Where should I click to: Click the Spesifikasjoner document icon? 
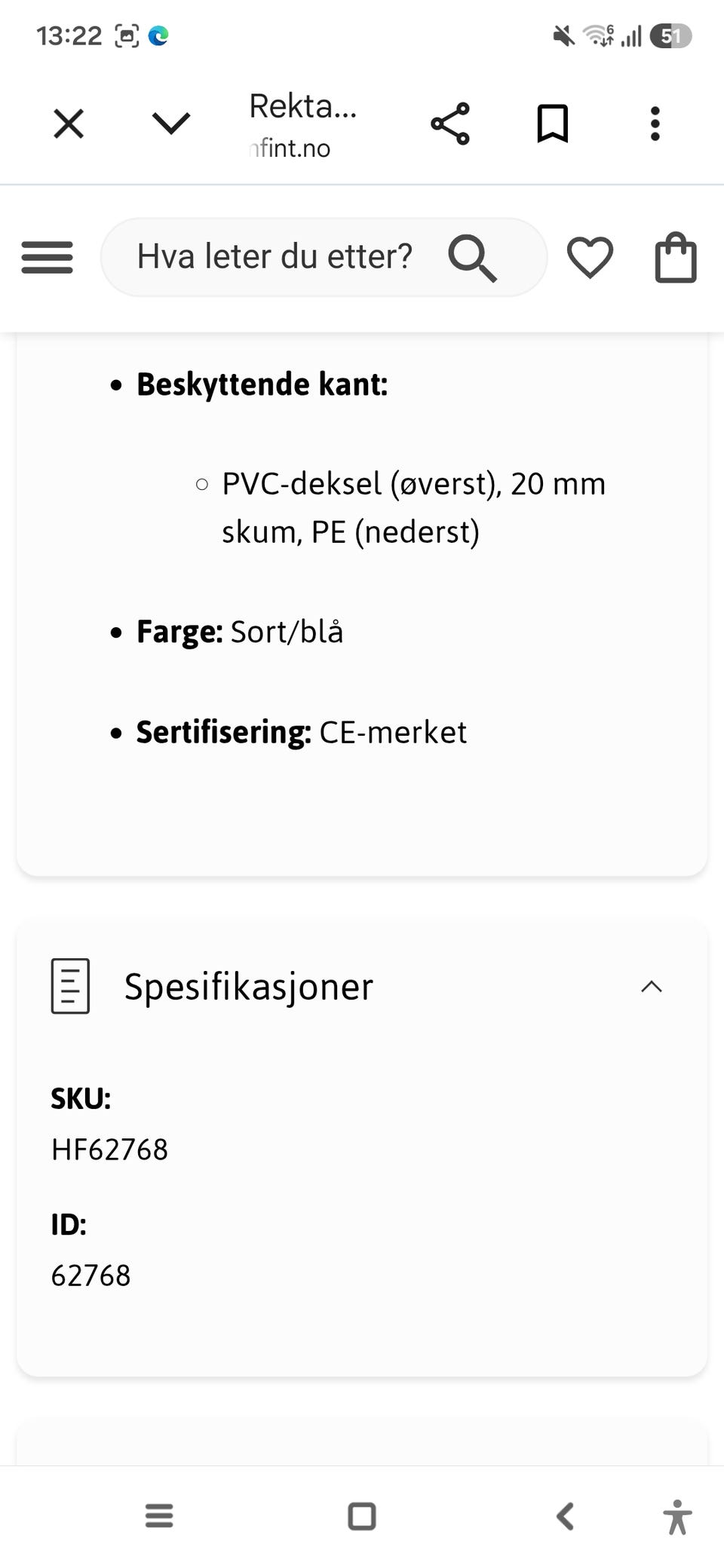pyautogui.click(x=70, y=986)
